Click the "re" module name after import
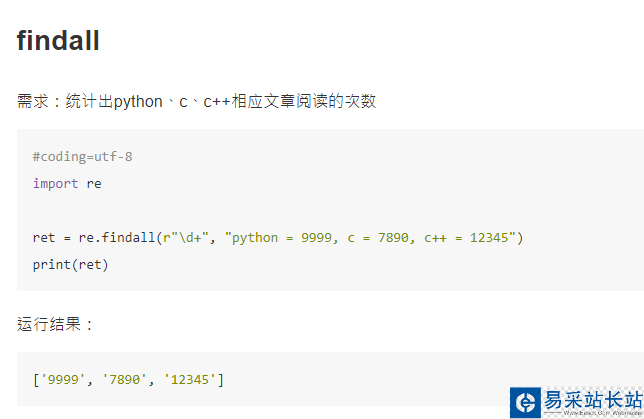Image resolution: width=644 pixels, height=419 pixels. click(94, 184)
